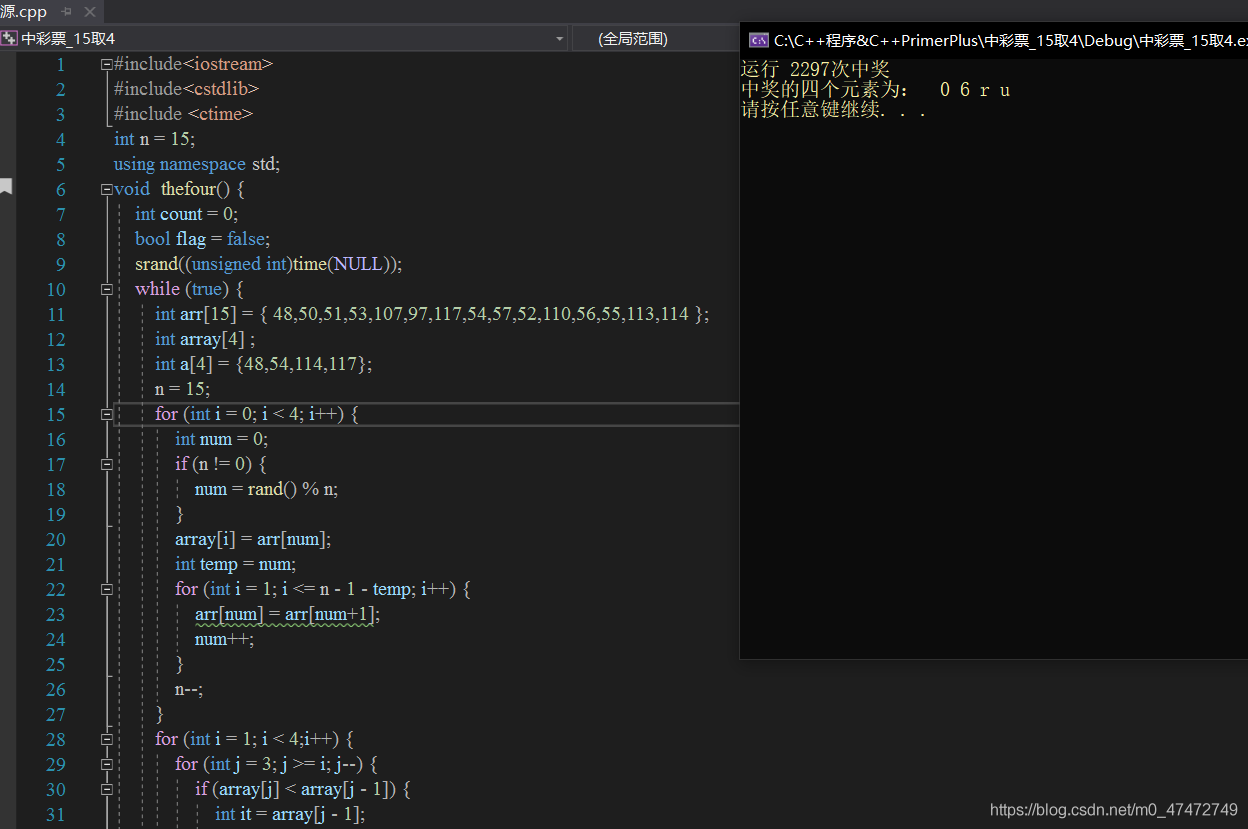Click the console window's title bar icon
The width and height of the screenshot is (1248, 829).
pyautogui.click(x=758, y=41)
